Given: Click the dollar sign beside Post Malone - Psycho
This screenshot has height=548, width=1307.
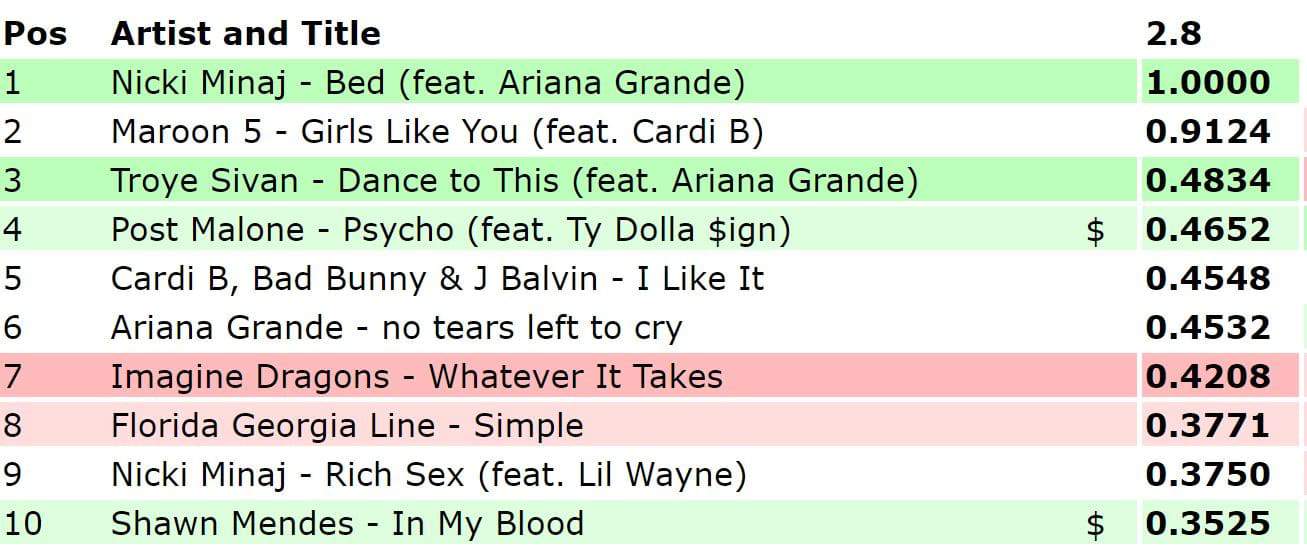Looking at the screenshot, I should tap(1095, 231).
